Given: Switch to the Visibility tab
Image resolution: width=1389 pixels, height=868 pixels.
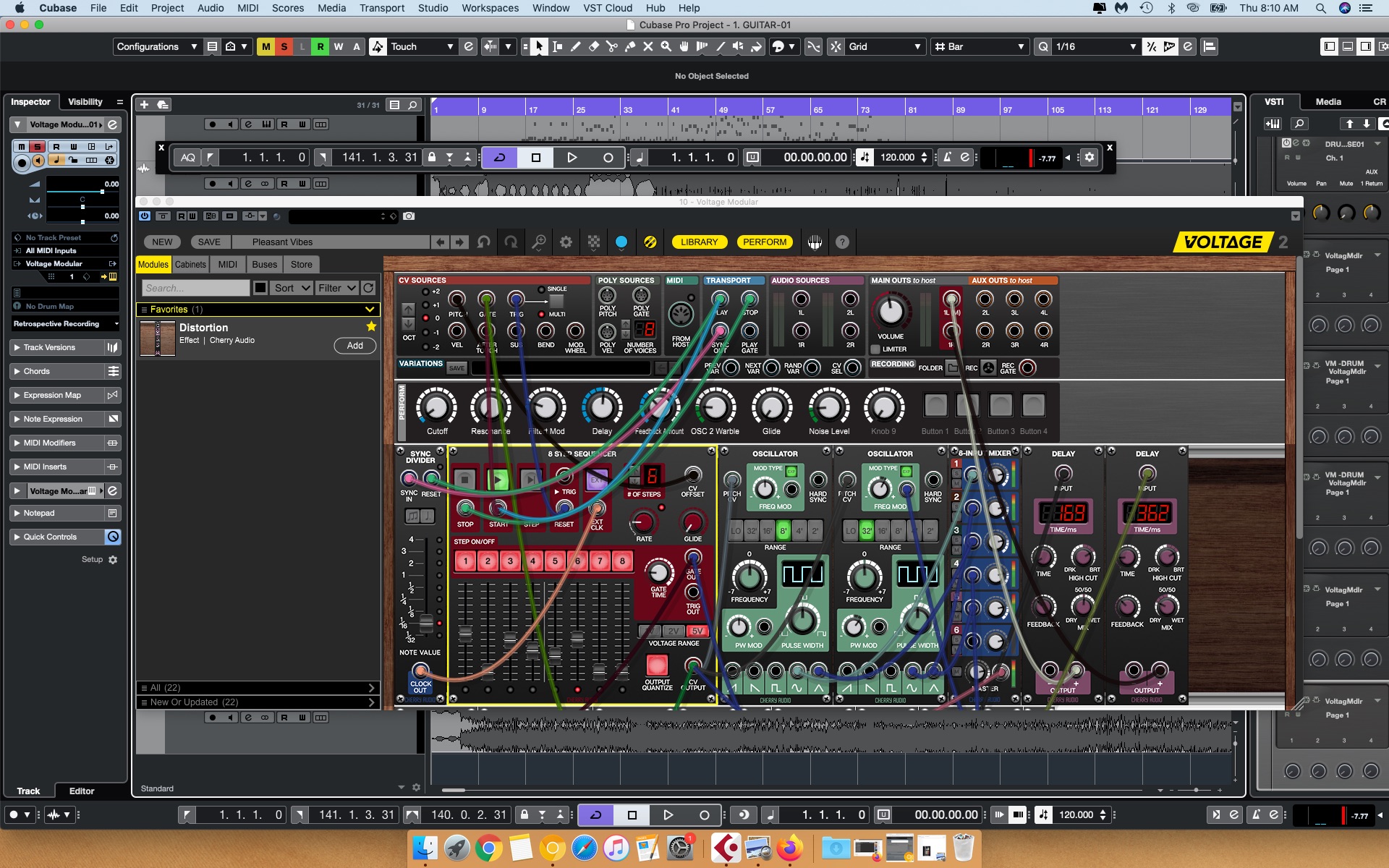Looking at the screenshot, I should tap(85, 102).
